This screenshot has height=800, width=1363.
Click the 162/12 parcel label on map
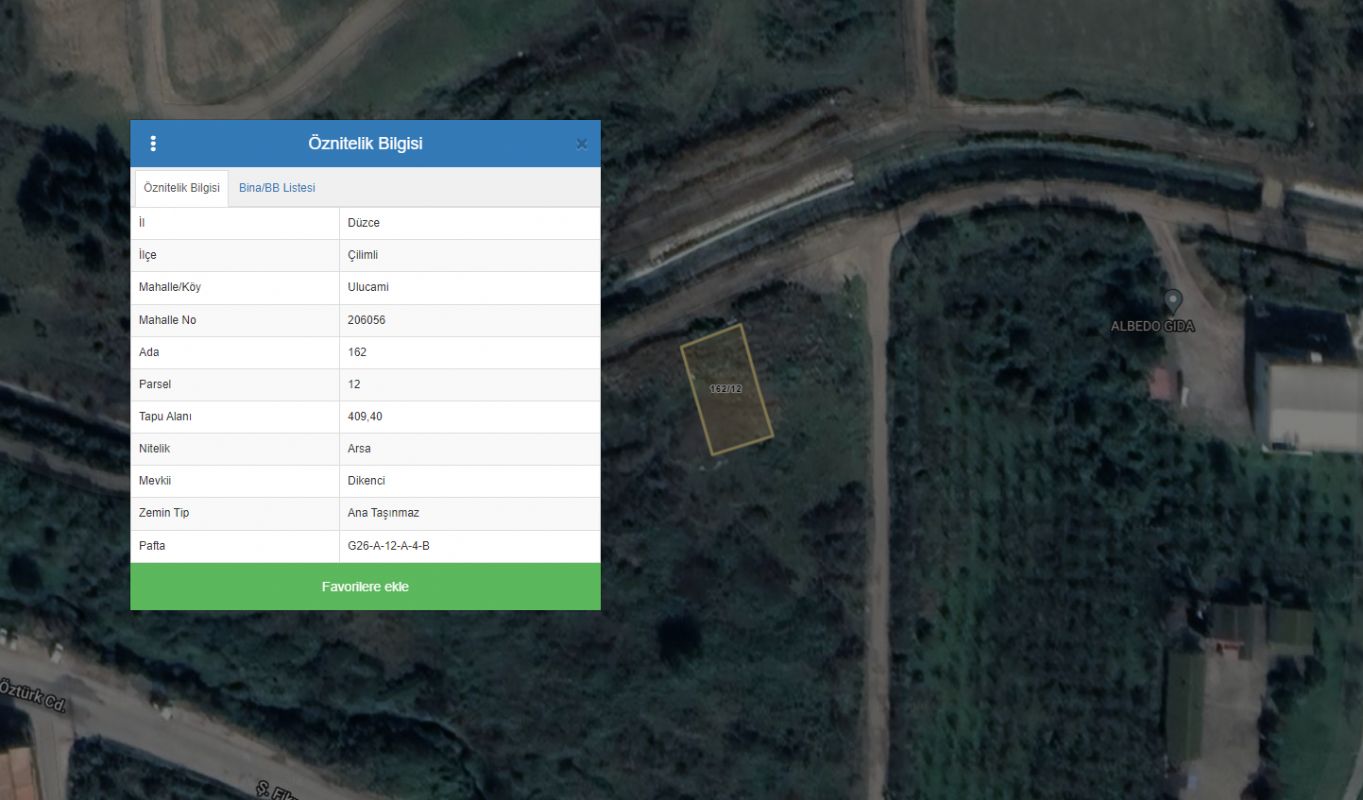tap(726, 389)
